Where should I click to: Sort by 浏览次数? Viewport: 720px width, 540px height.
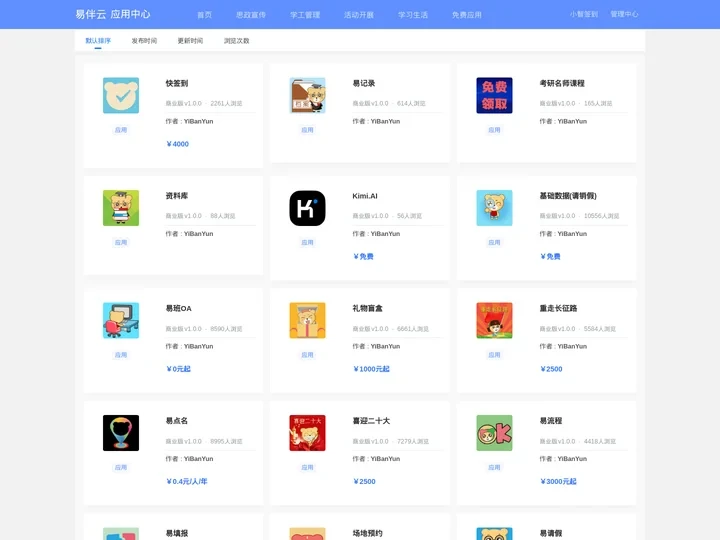point(236,41)
